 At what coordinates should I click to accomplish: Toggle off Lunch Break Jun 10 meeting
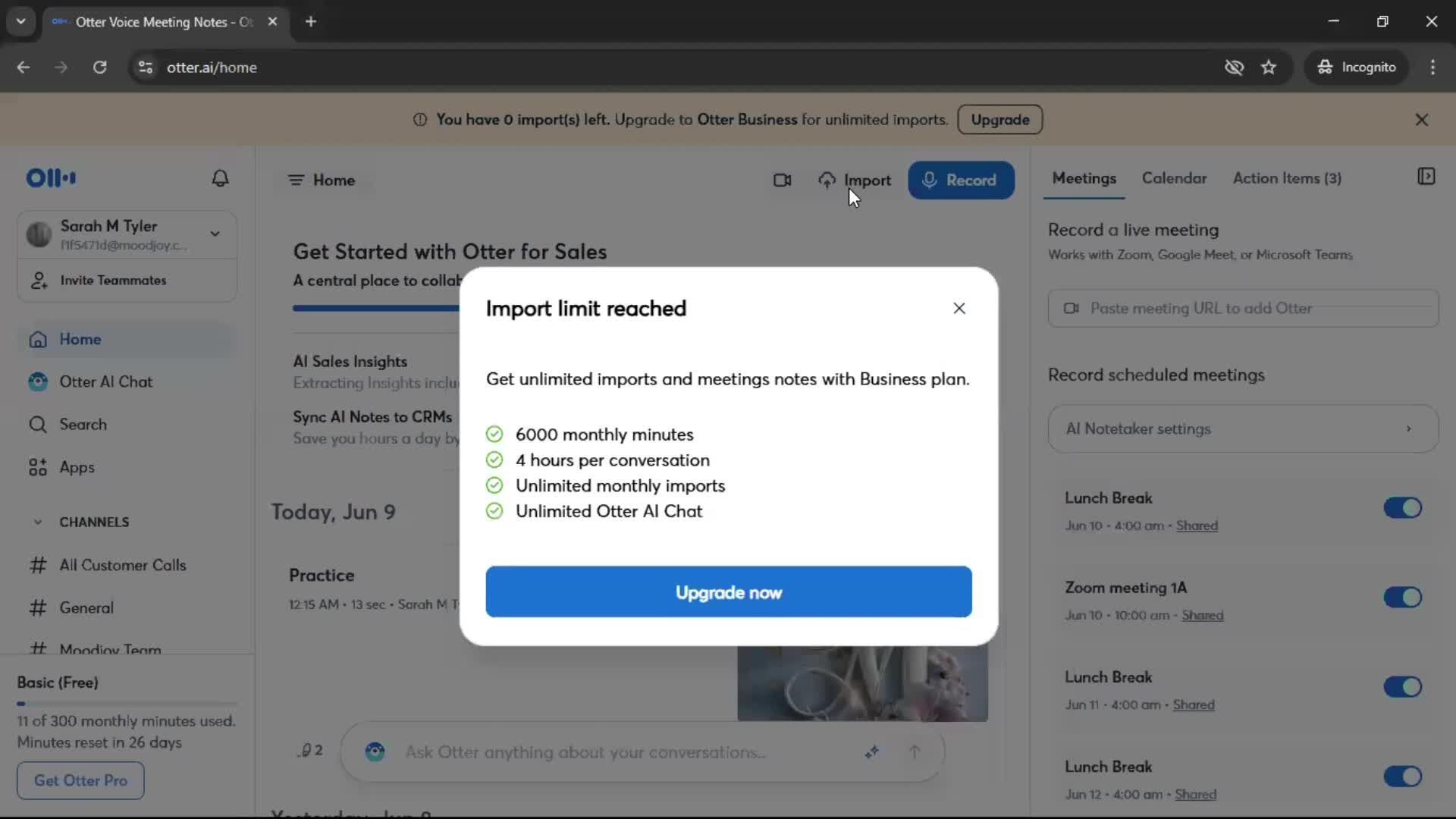pos(1402,508)
